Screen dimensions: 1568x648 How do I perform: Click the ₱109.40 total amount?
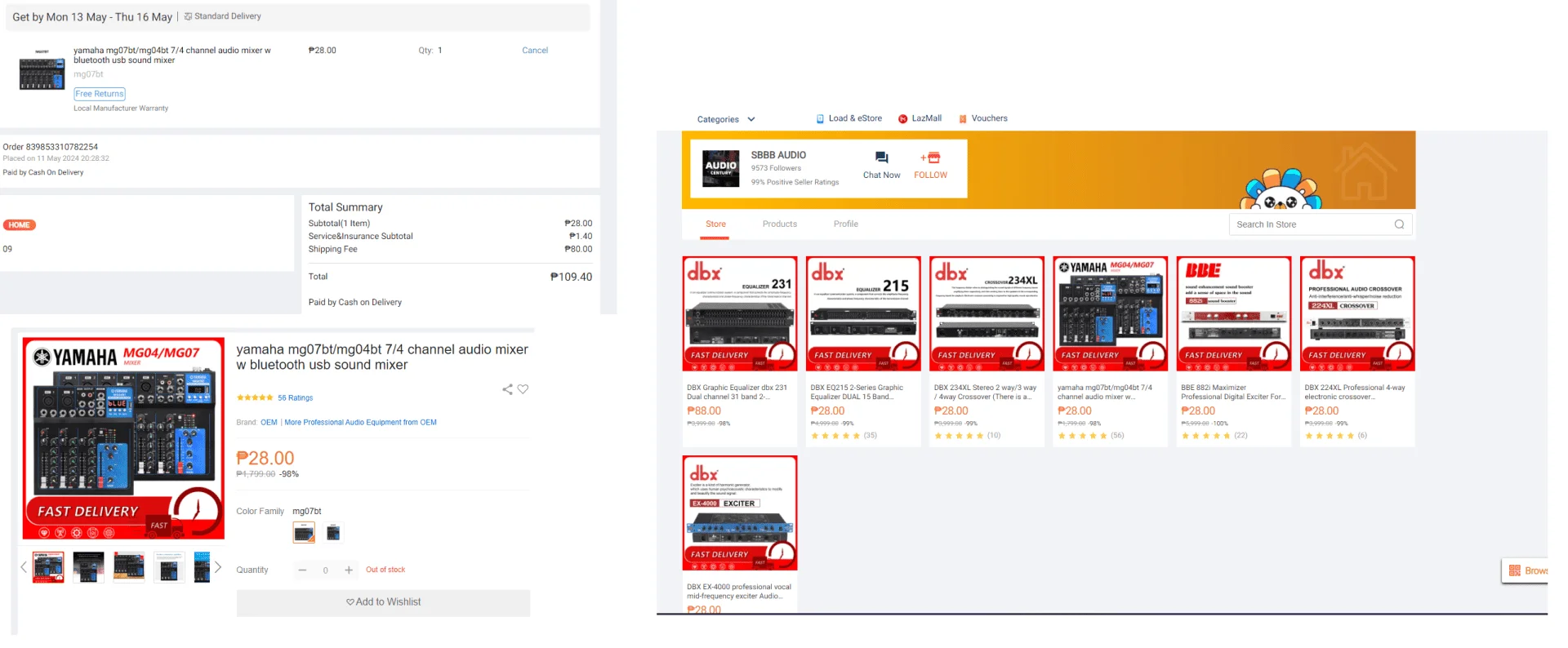[x=571, y=277]
